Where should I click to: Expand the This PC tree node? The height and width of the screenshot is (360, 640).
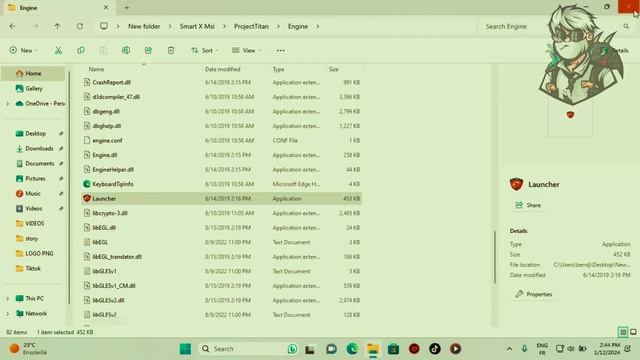(7, 299)
